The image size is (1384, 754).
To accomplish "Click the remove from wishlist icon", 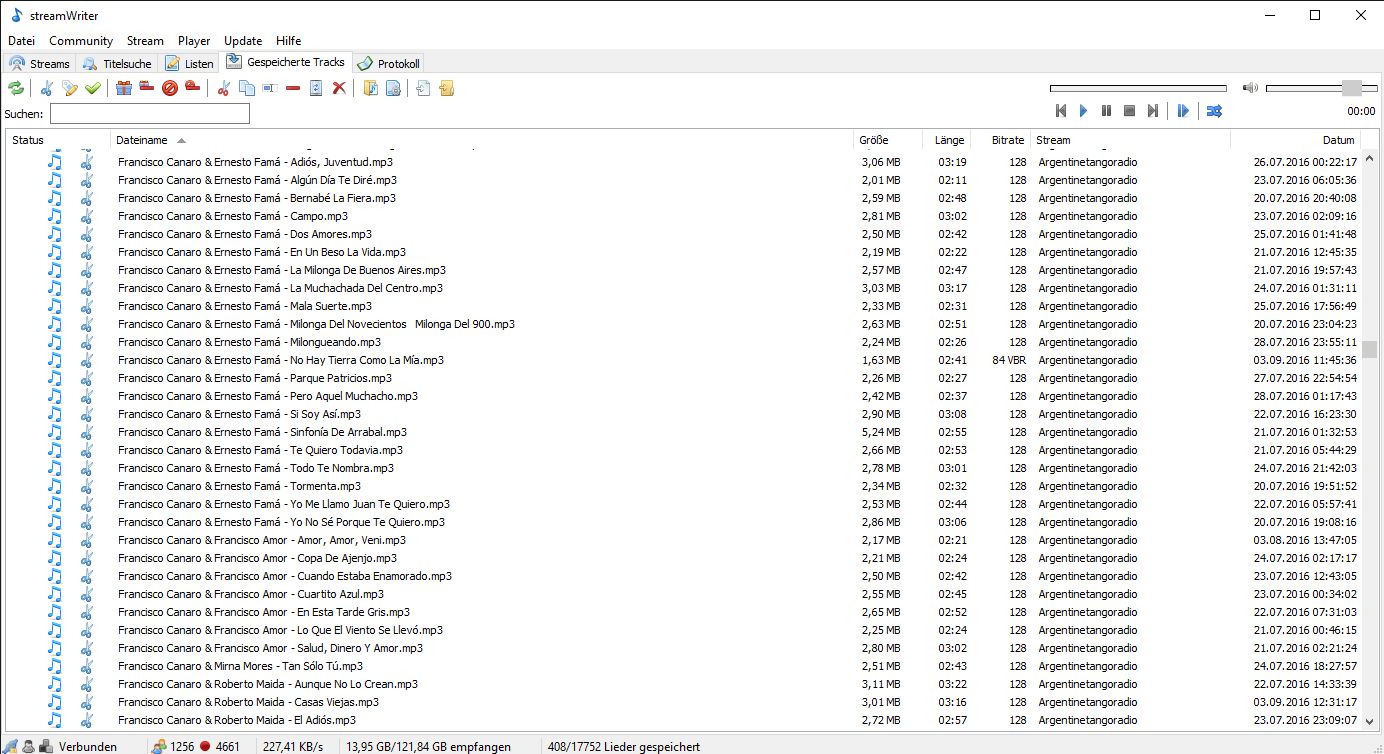I will [x=146, y=89].
